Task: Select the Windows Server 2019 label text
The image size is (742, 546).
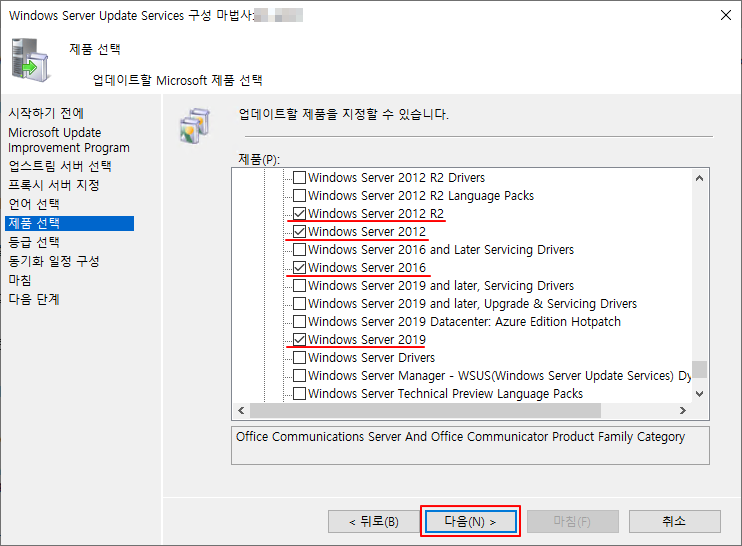Action: [x=367, y=340]
